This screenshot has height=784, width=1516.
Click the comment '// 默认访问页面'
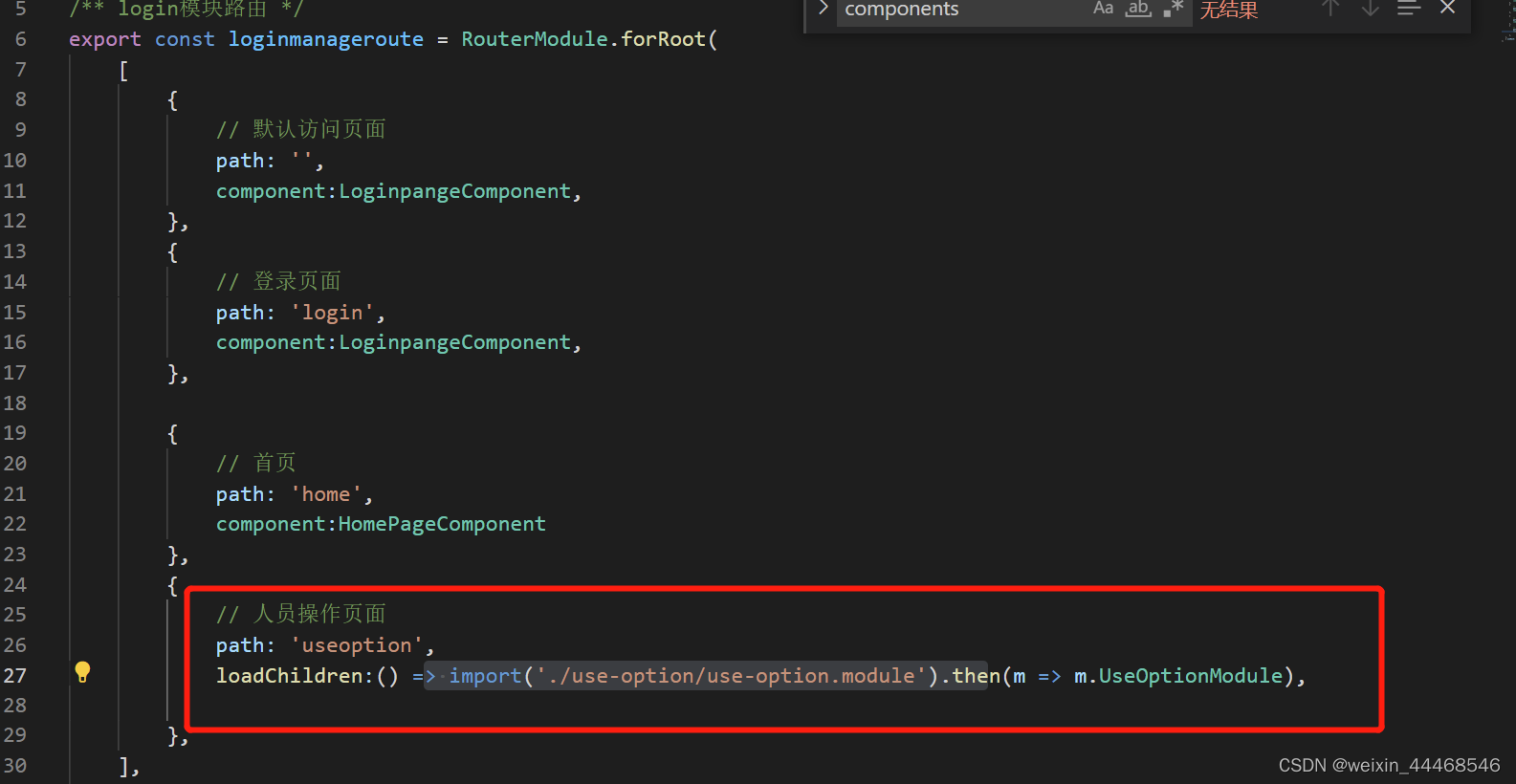301,129
